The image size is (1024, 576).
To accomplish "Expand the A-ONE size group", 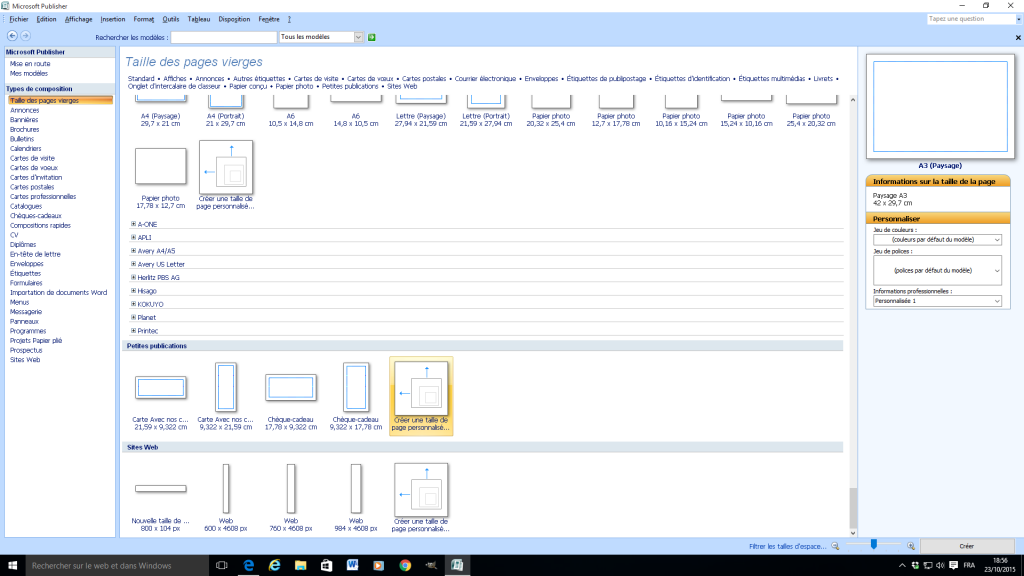I will click(x=133, y=224).
